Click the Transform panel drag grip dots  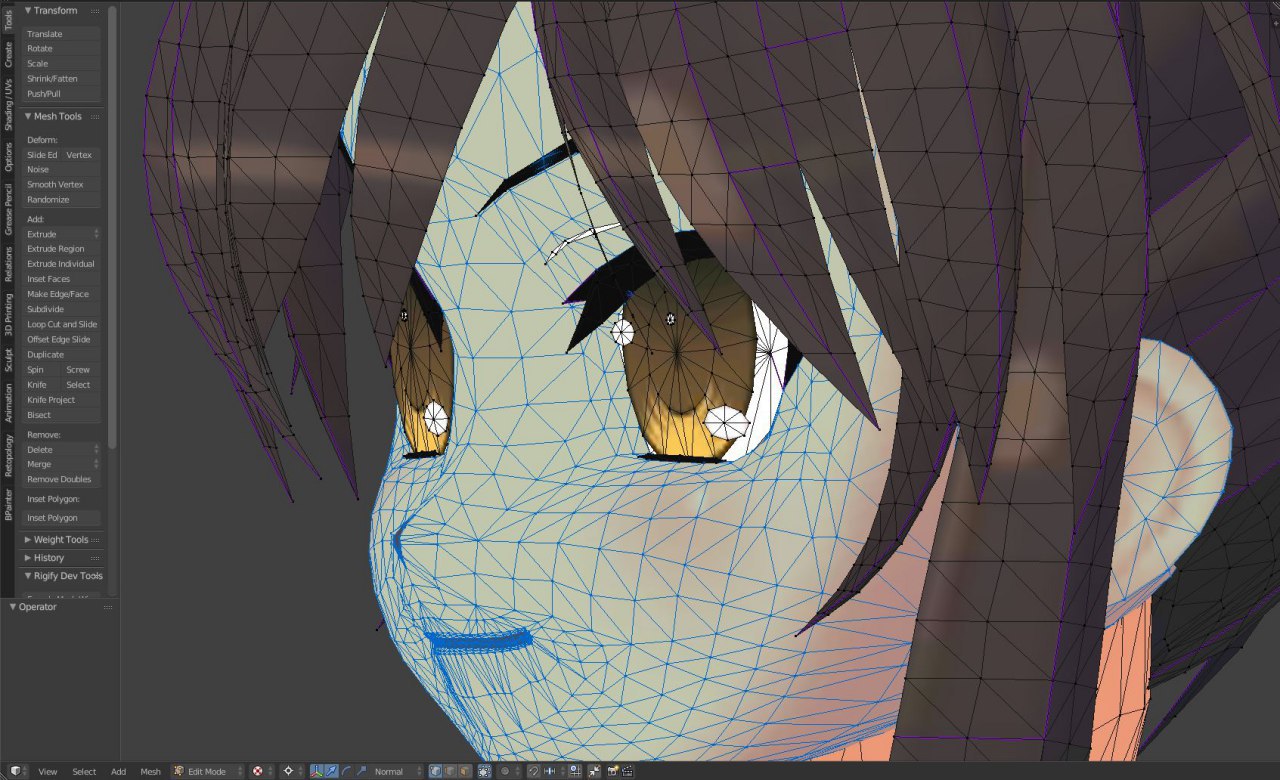tap(95, 10)
